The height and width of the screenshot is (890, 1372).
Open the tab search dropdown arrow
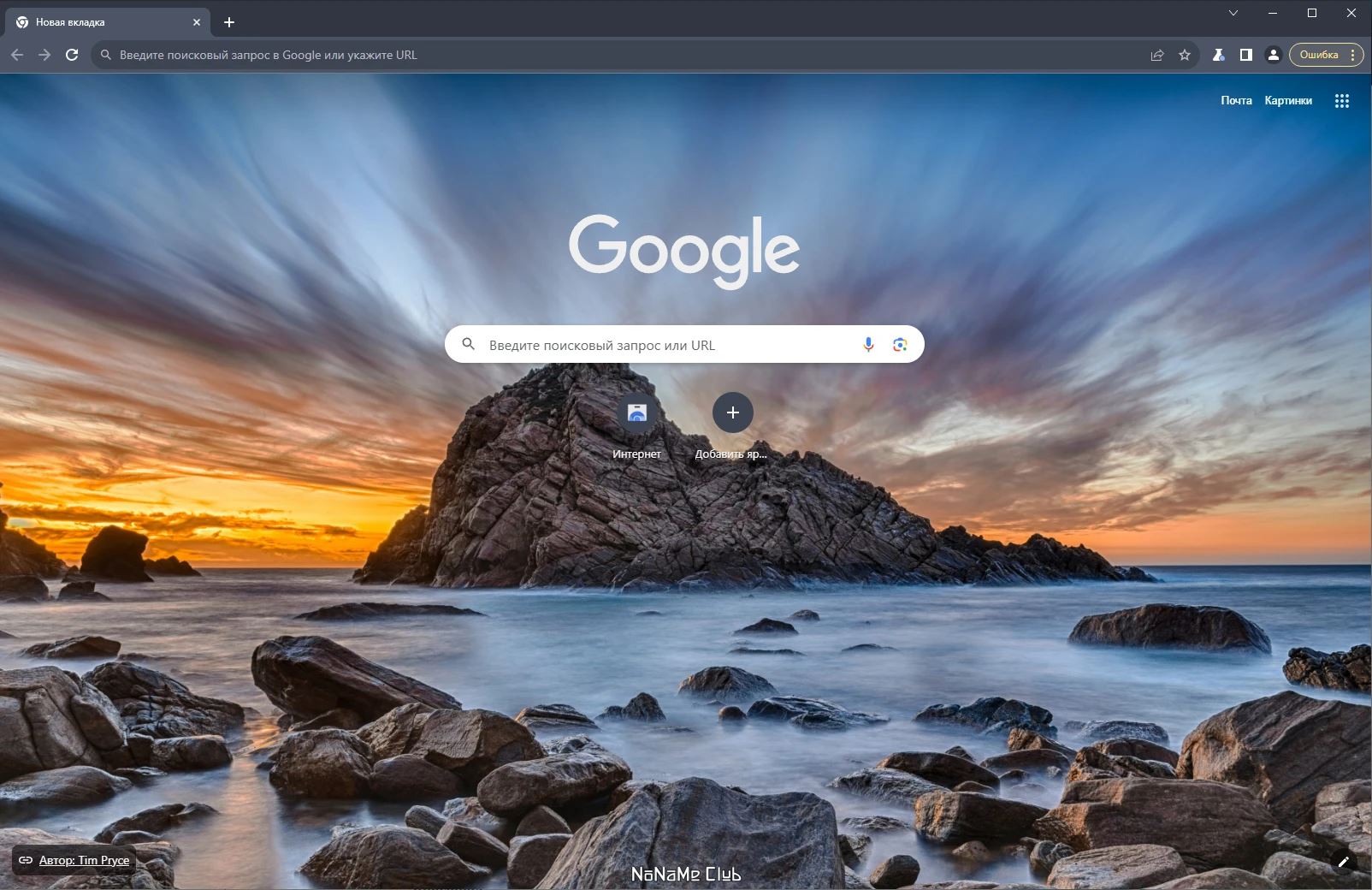point(1233,13)
